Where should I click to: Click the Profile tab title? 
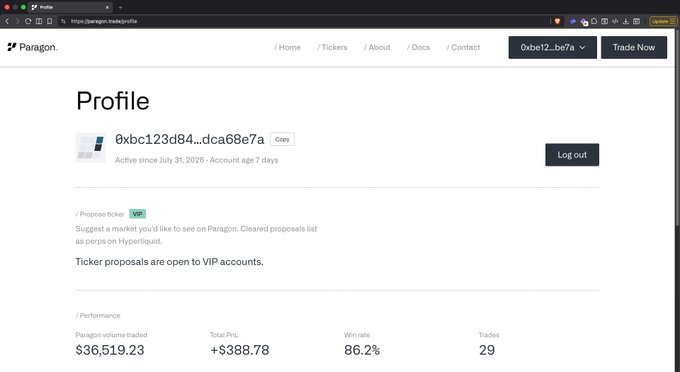click(46, 7)
